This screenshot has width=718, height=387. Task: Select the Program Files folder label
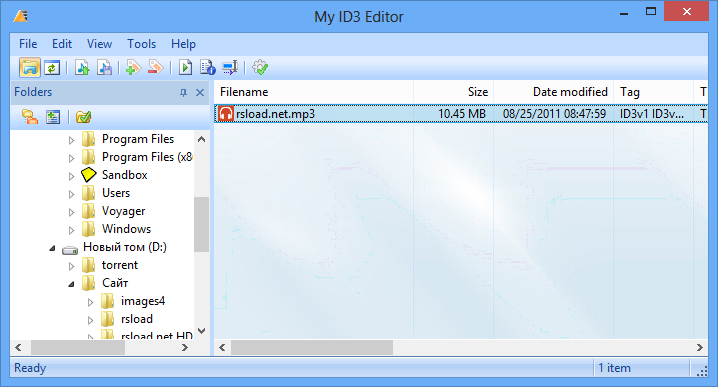click(x=138, y=139)
